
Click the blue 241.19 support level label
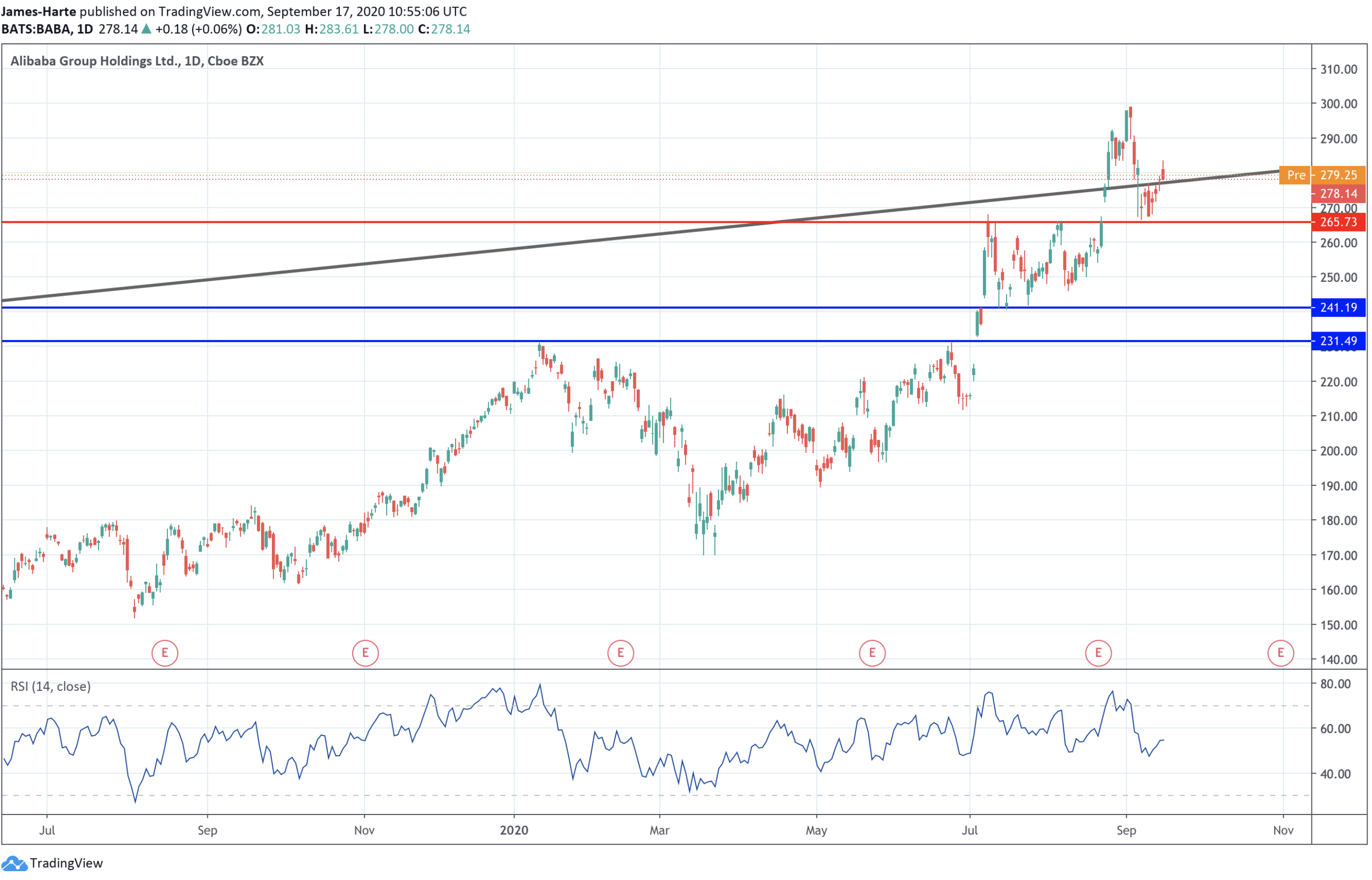click(1339, 308)
